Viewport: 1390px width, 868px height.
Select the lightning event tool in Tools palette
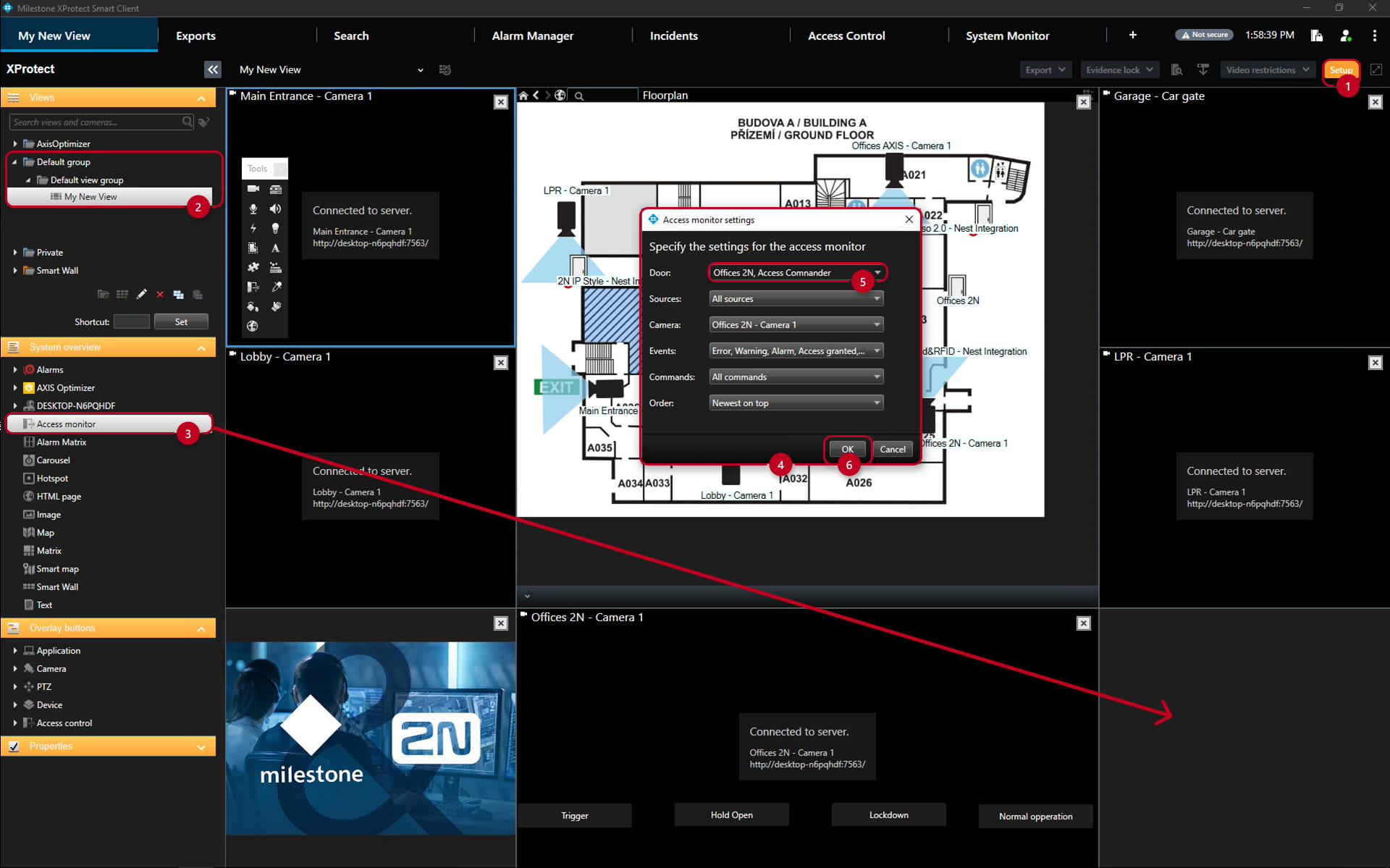click(253, 228)
